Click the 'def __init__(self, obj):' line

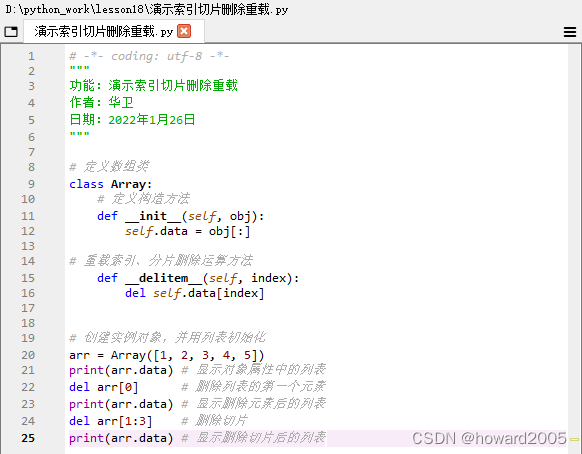180,216
